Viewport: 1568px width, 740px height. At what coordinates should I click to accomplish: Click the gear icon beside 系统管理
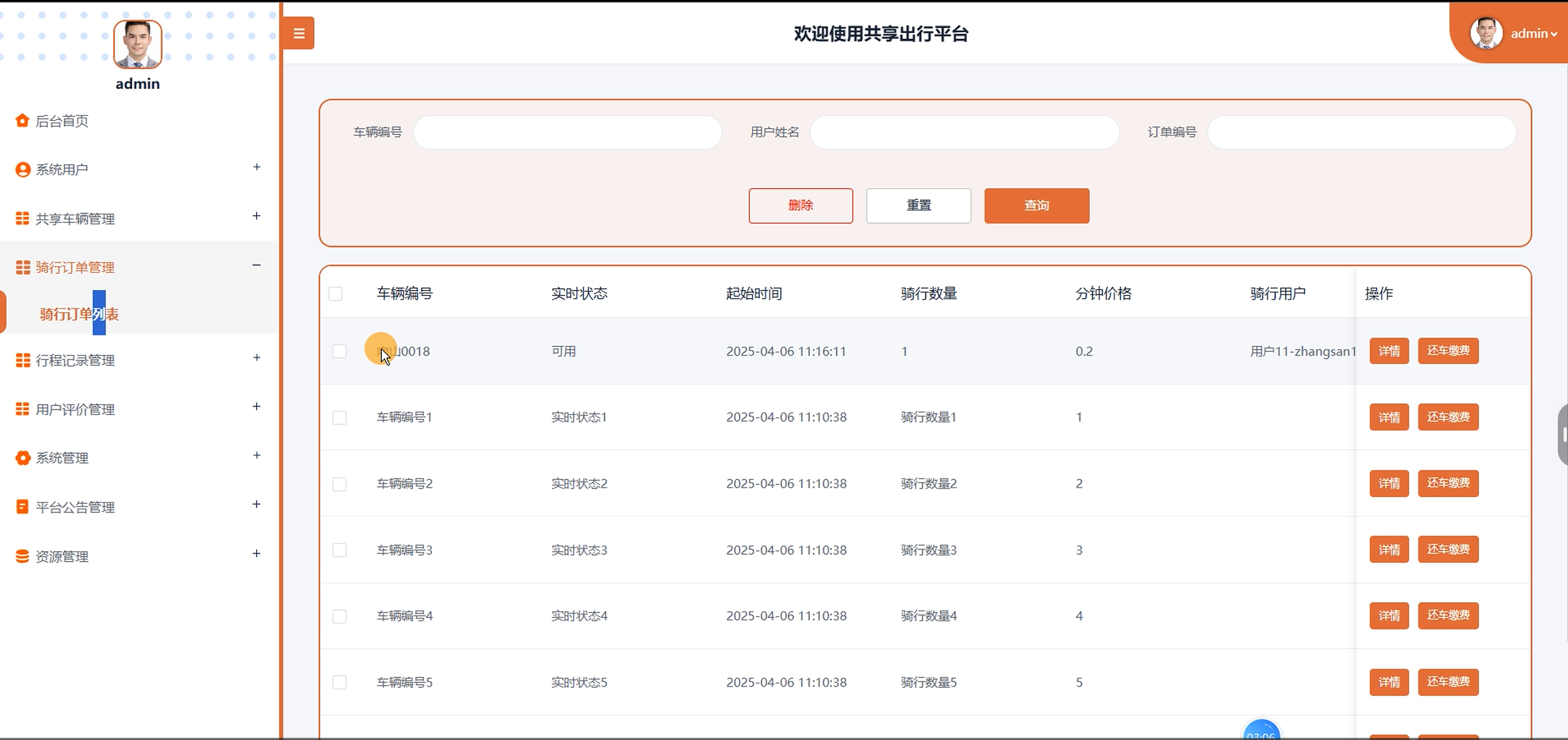coord(23,458)
